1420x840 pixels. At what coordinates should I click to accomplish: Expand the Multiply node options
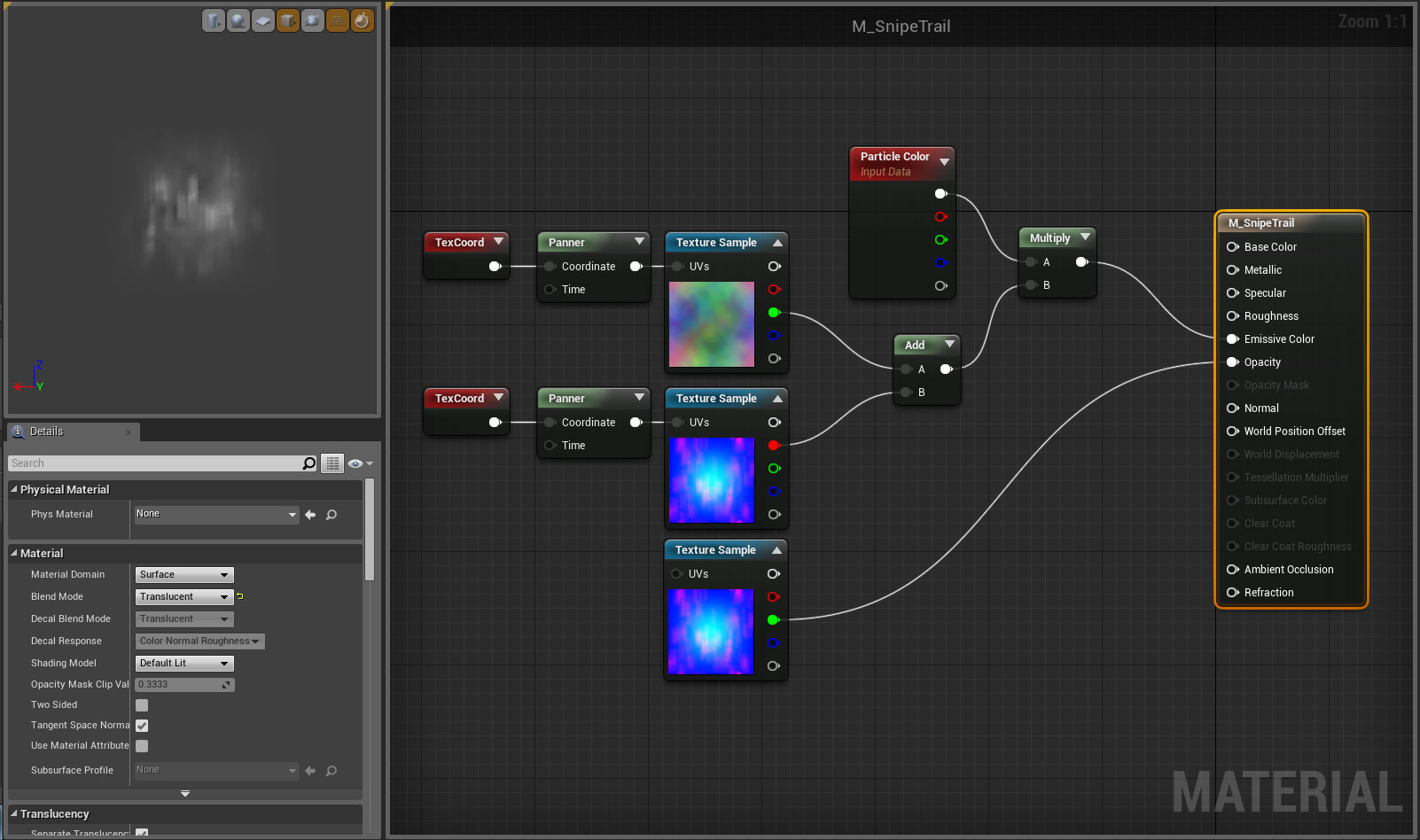pos(1085,237)
